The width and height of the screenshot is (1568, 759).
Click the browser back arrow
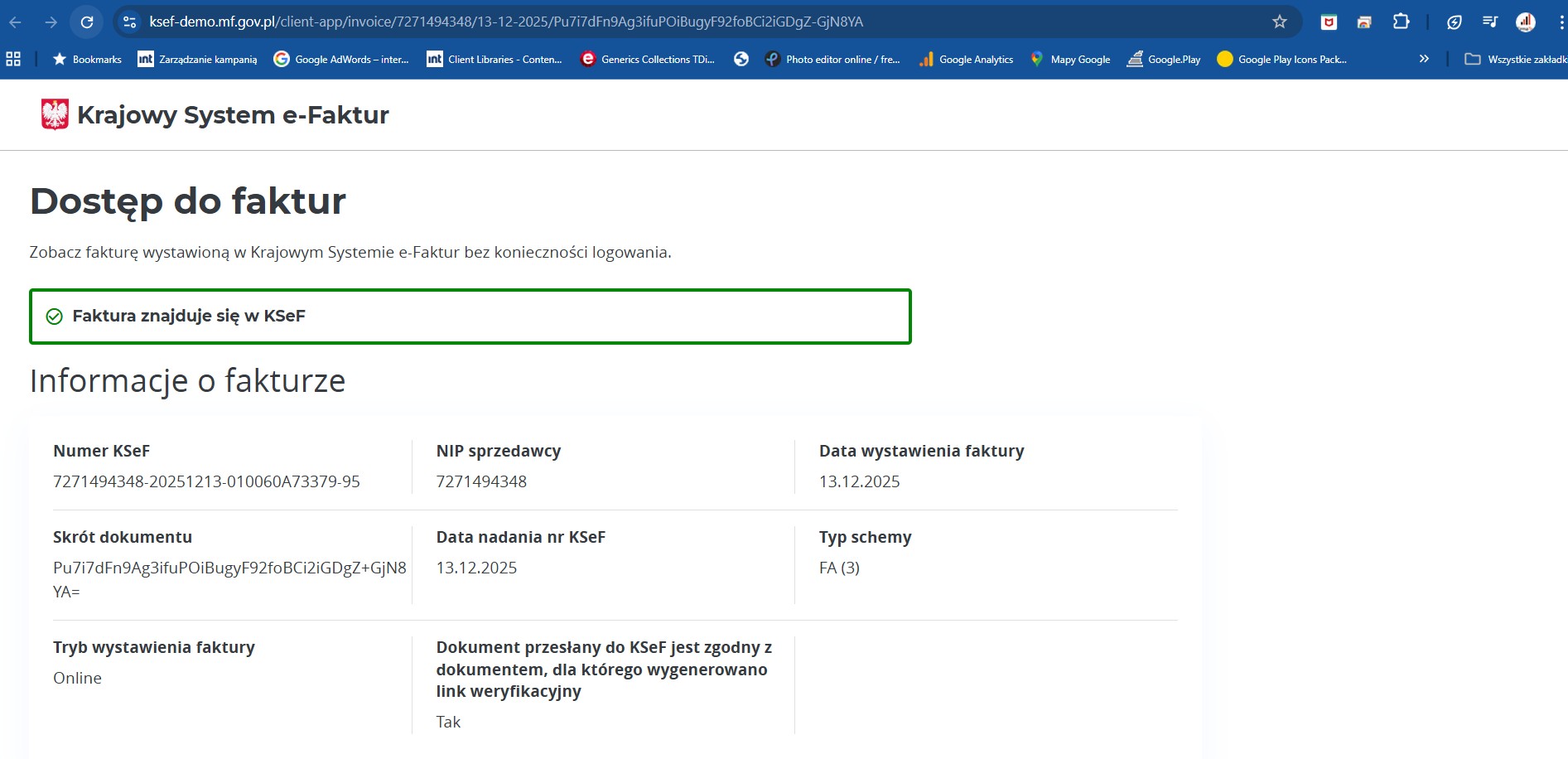coord(16,22)
